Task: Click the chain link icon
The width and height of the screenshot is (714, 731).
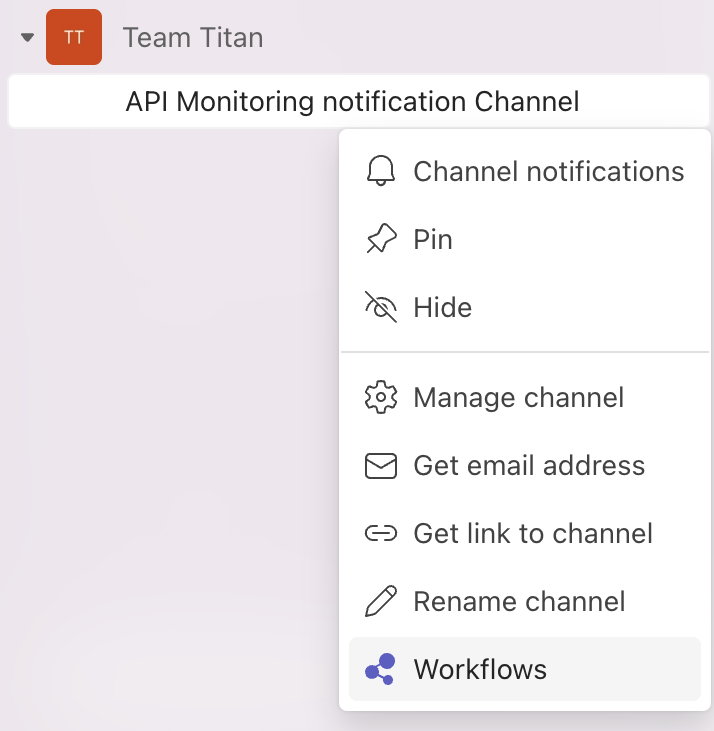Action: pyautogui.click(x=381, y=533)
